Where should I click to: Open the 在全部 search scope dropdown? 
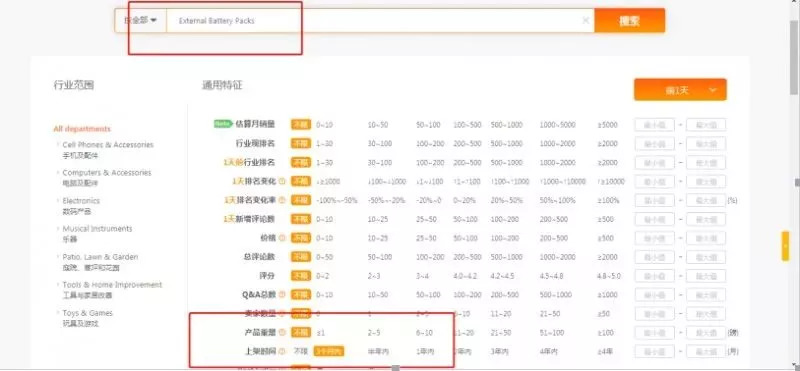click(x=140, y=20)
